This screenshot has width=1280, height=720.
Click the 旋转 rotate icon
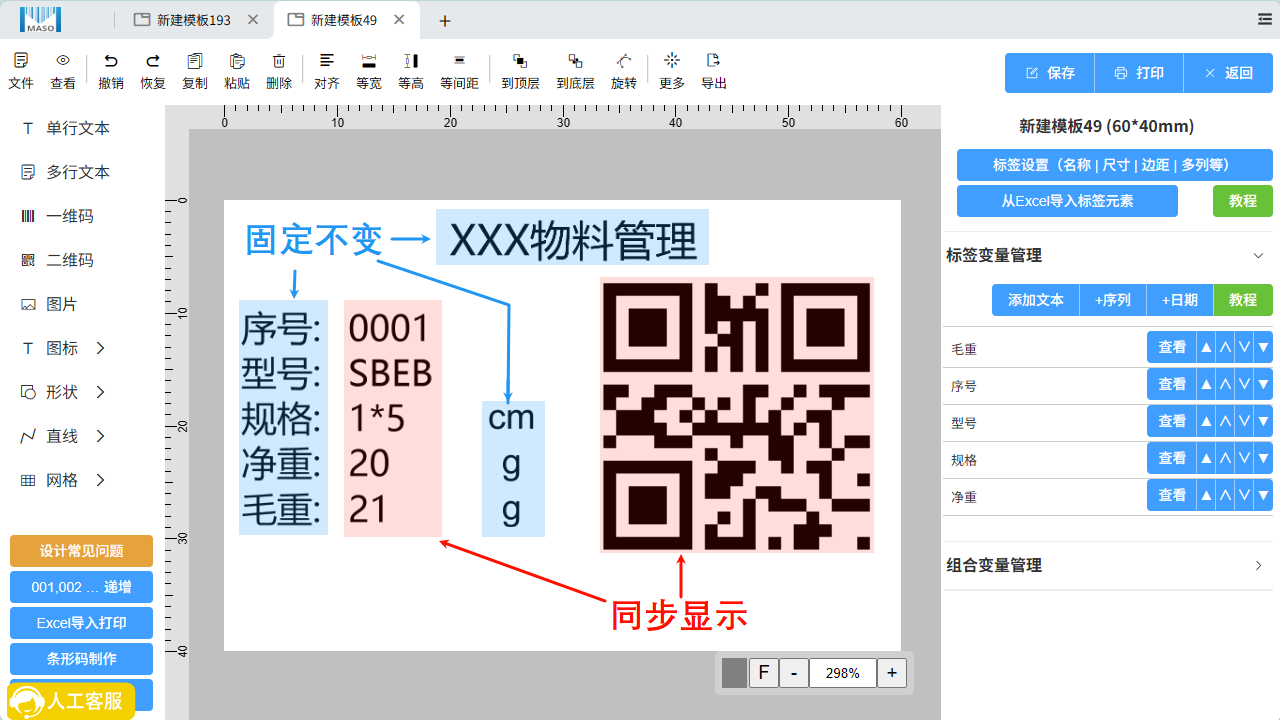pyautogui.click(x=624, y=61)
